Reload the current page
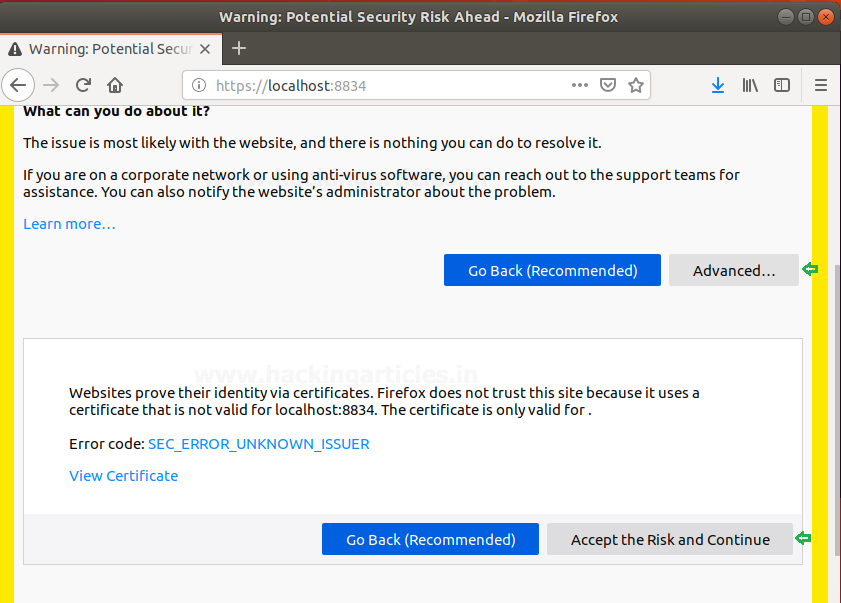Image resolution: width=841 pixels, height=603 pixels. coord(84,86)
